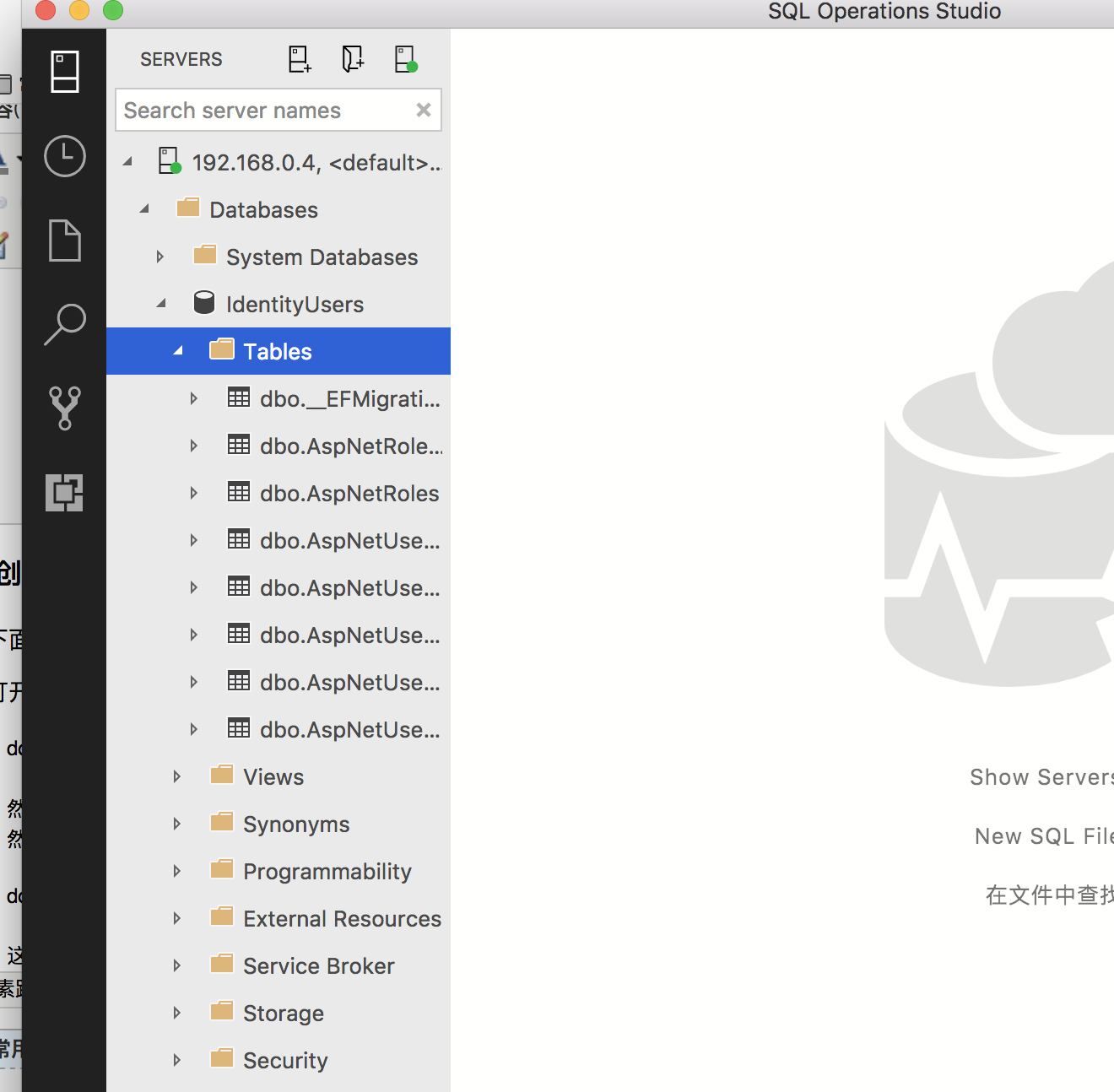Image resolution: width=1114 pixels, height=1092 pixels.
Task: Expand the External Resources folder arrow
Action: click(177, 918)
